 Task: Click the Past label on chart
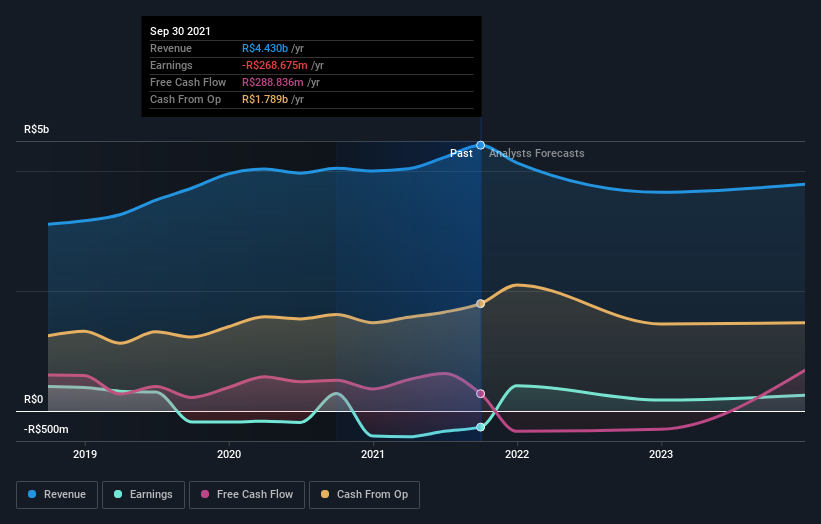461,153
